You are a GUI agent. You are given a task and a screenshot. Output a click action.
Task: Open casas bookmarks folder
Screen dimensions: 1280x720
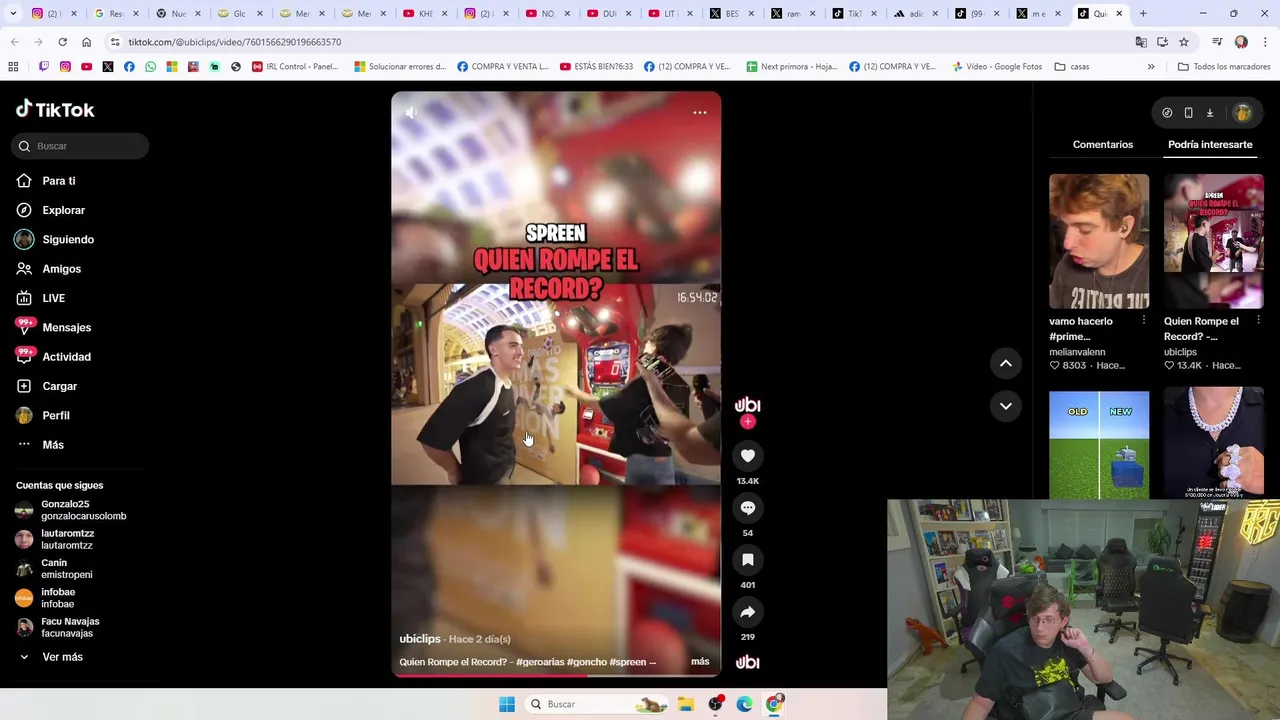[x=1072, y=67]
